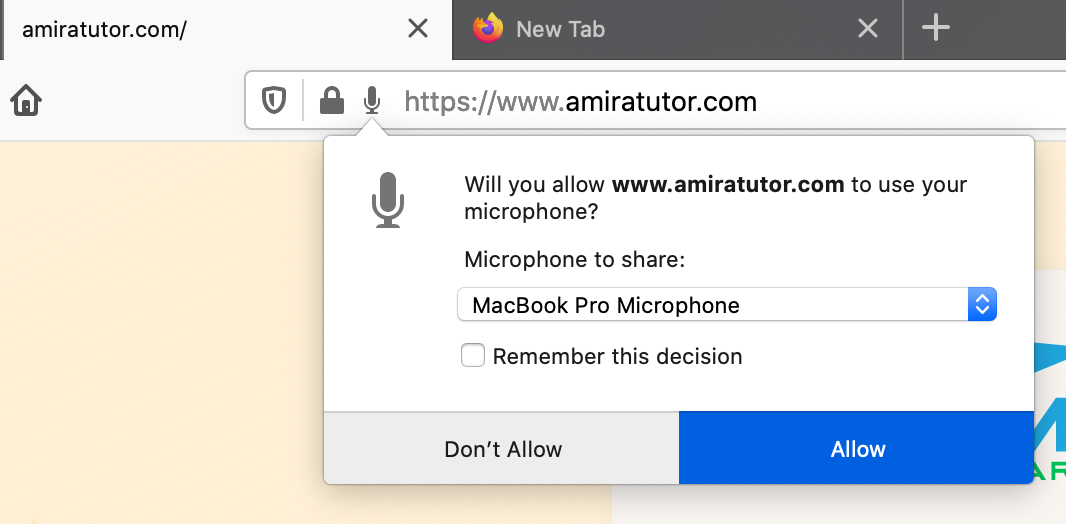1066x524 pixels.
Task: Click the Don't Allow button
Action: click(x=502, y=448)
